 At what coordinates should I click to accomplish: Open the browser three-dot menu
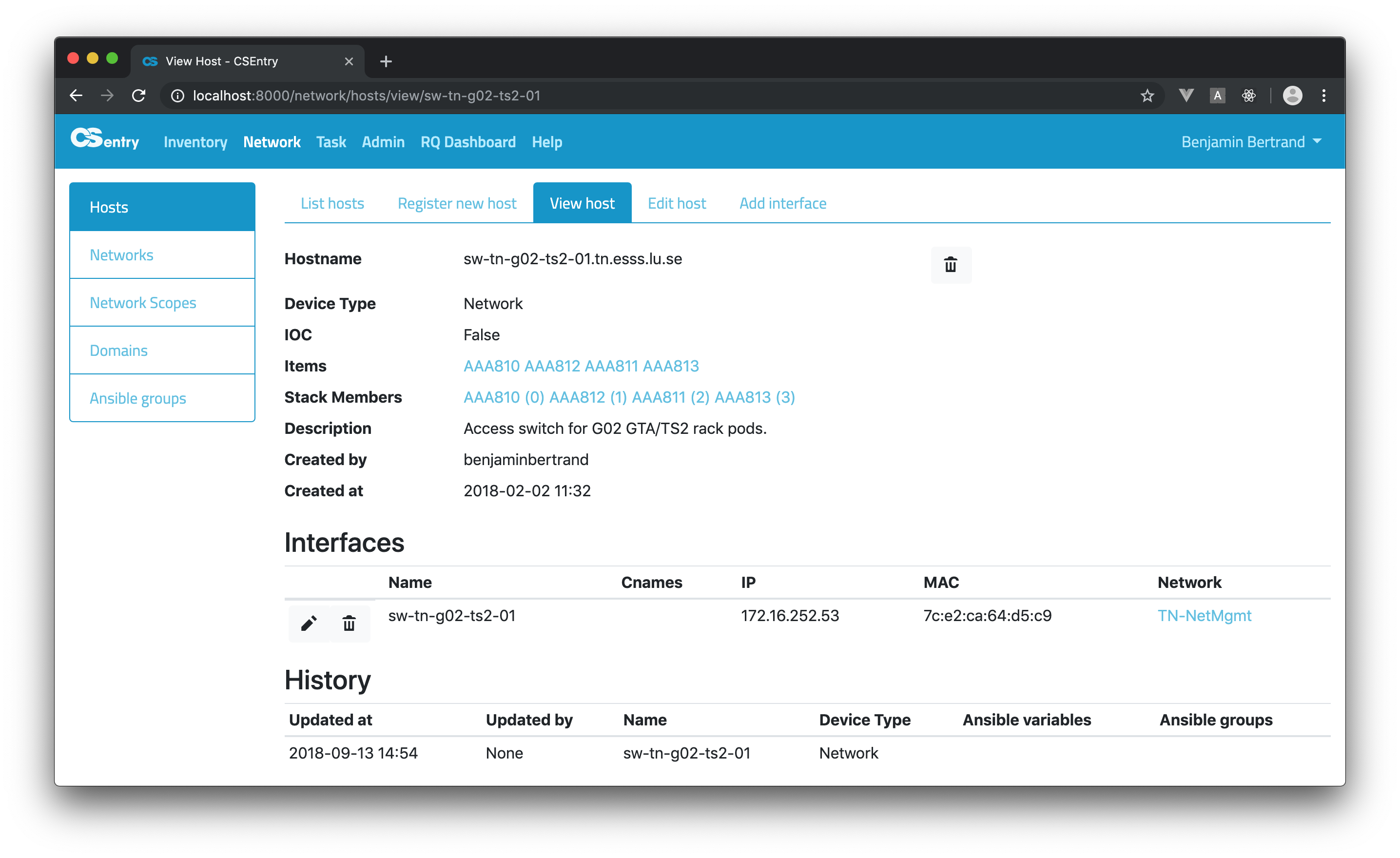click(1324, 96)
